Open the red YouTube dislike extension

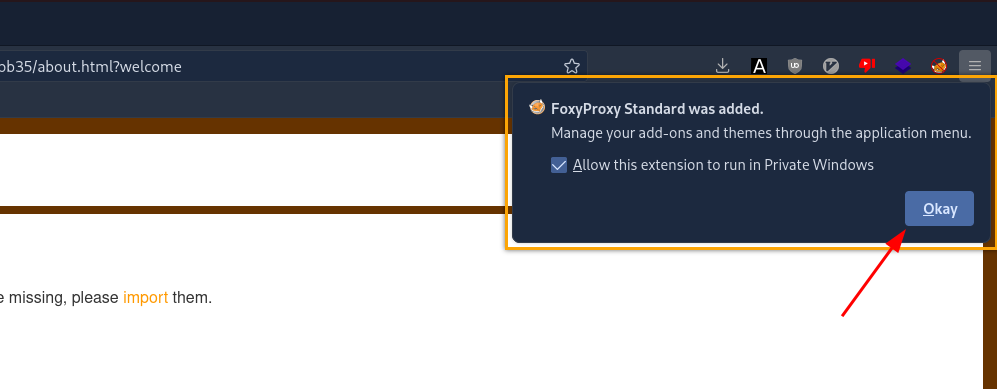point(867,65)
